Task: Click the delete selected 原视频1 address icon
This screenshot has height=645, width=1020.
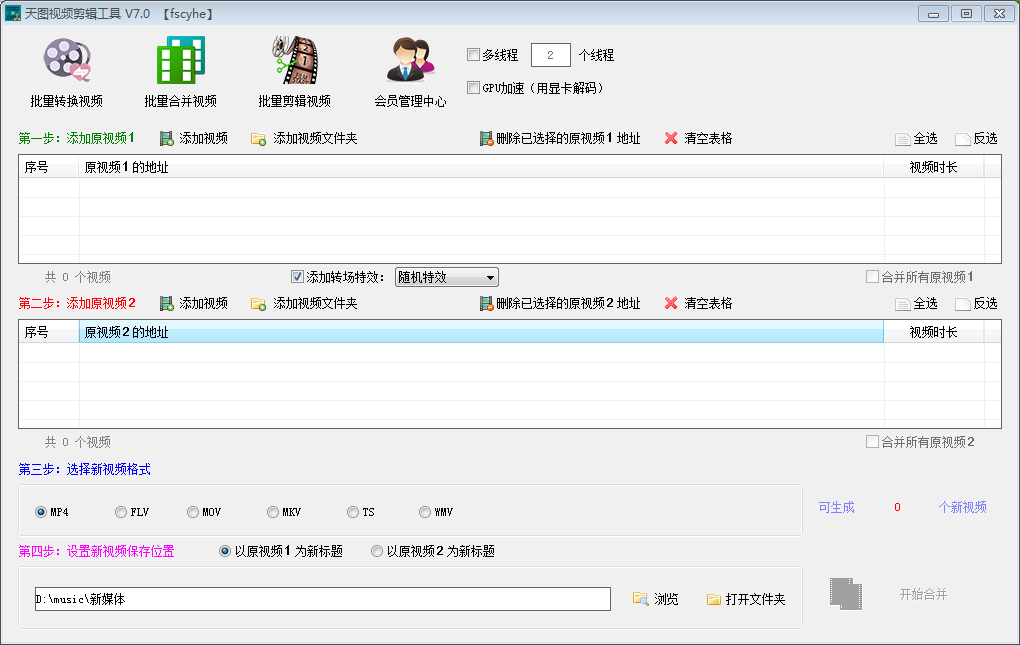Action: [486, 138]
